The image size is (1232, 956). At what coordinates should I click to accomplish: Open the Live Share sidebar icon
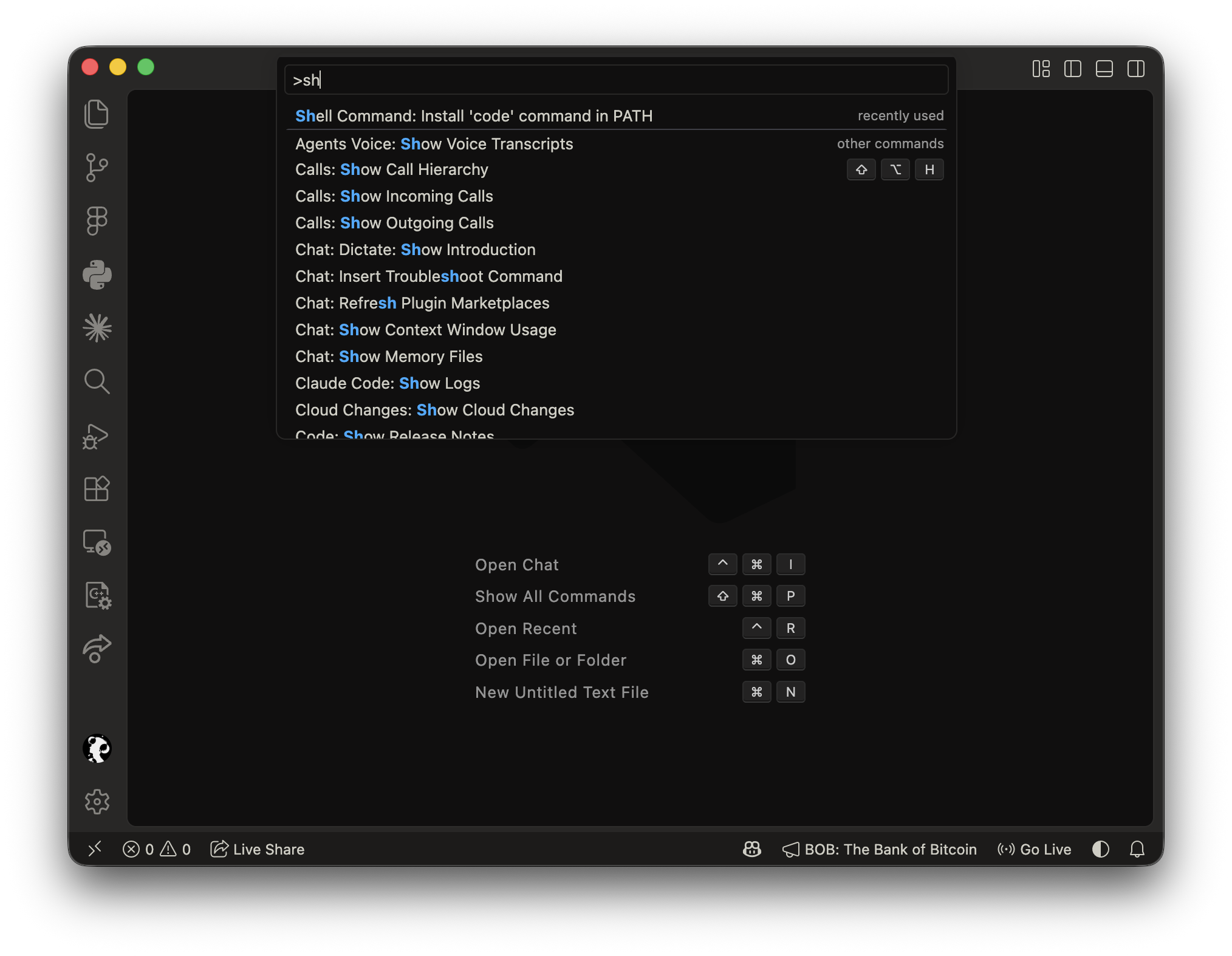click(97, 649)
